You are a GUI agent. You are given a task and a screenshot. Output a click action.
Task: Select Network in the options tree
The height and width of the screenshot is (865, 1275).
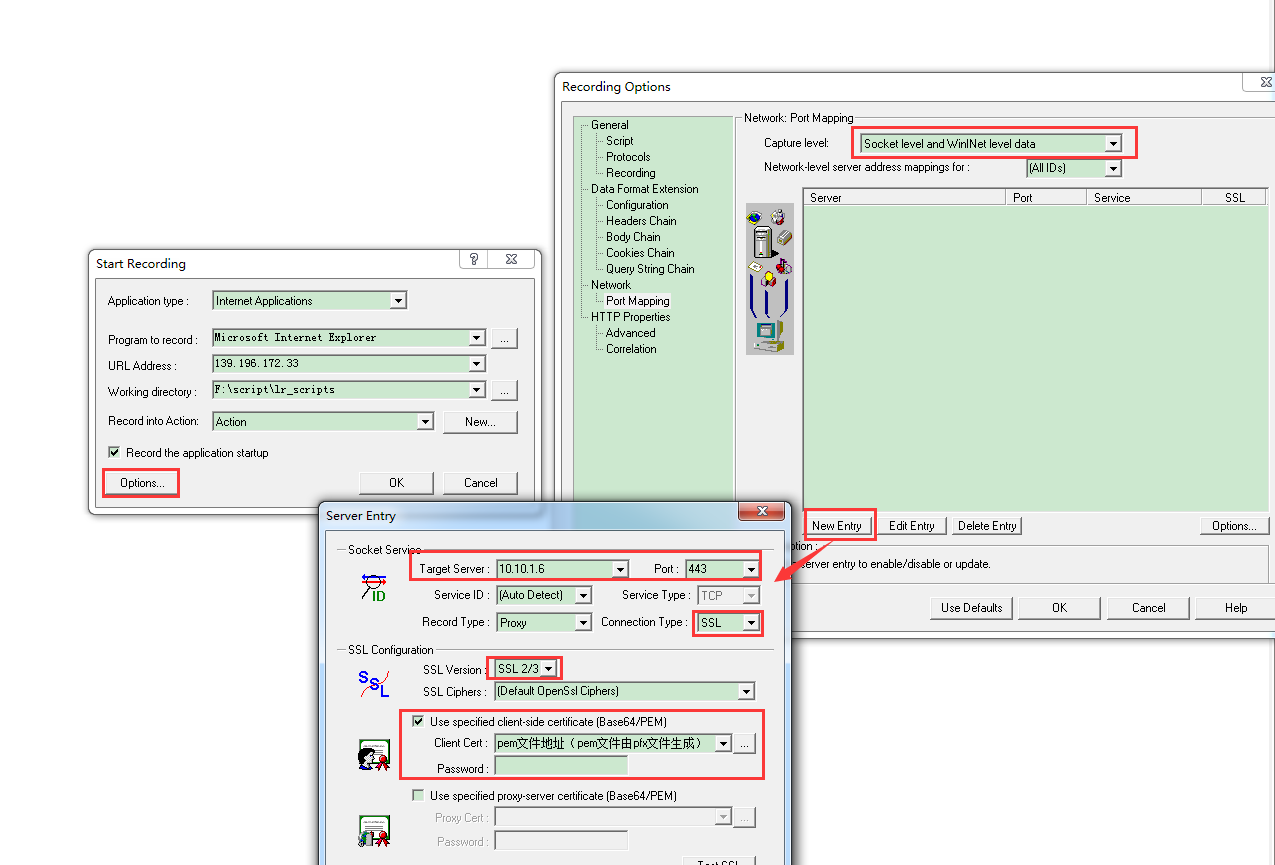click(611, 285)
